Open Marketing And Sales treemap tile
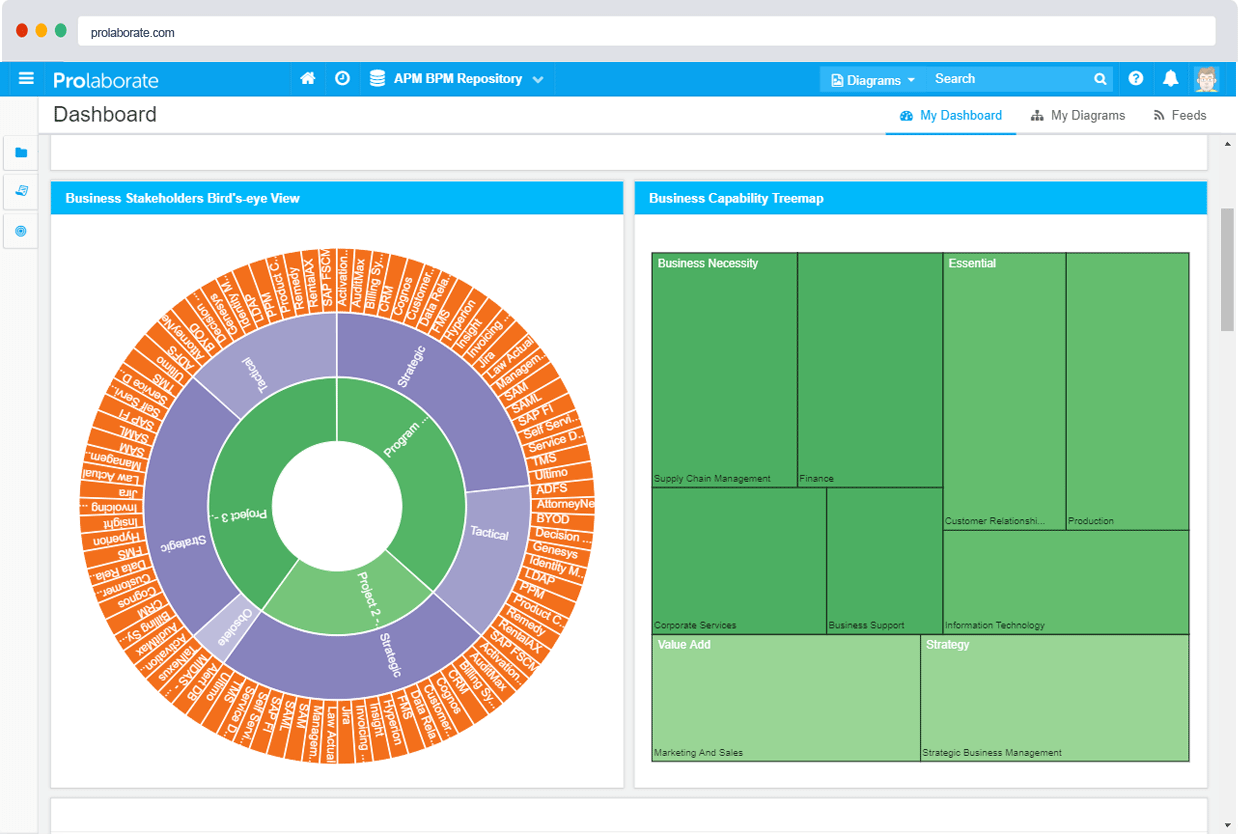Viewport: 1238px width, 834px height. pos(786,698)
